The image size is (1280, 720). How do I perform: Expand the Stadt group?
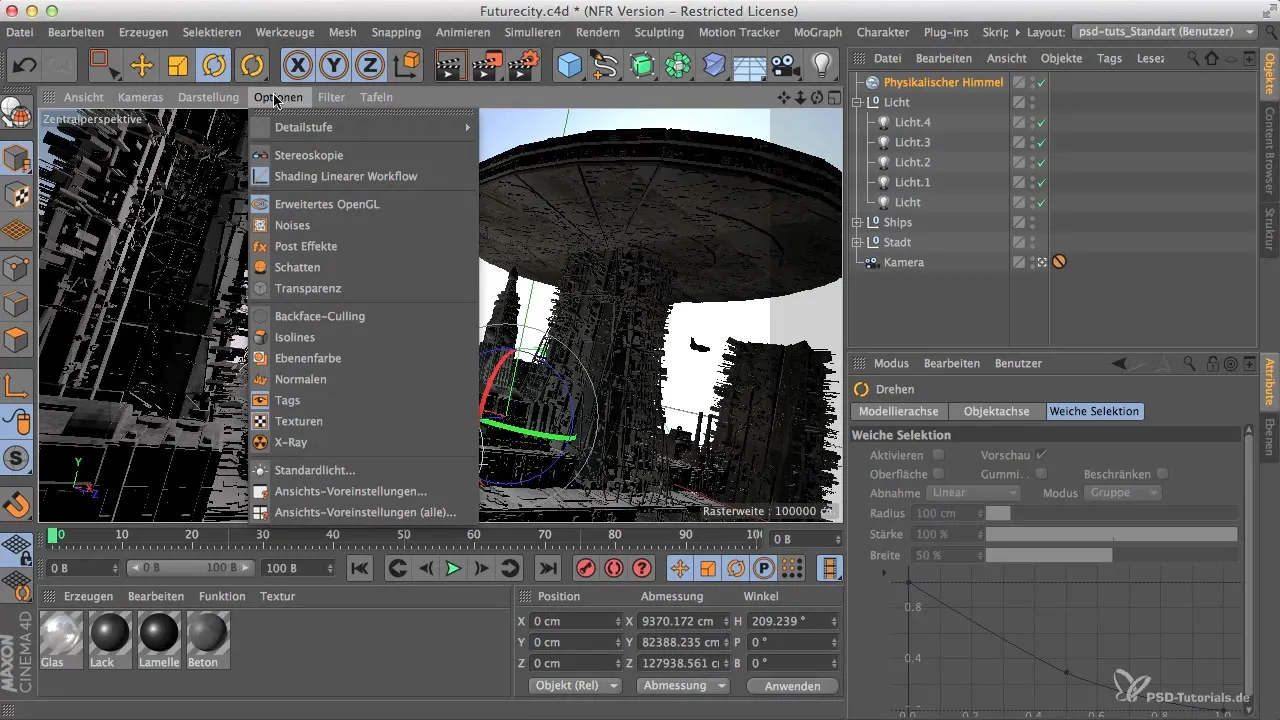[x=857, y=242]
